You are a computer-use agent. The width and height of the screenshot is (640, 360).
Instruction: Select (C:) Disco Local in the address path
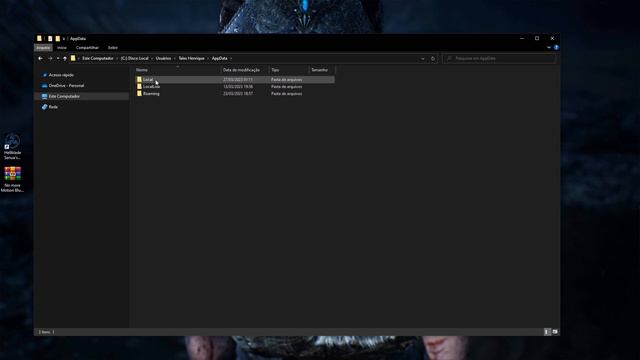(x=135, y=58)
